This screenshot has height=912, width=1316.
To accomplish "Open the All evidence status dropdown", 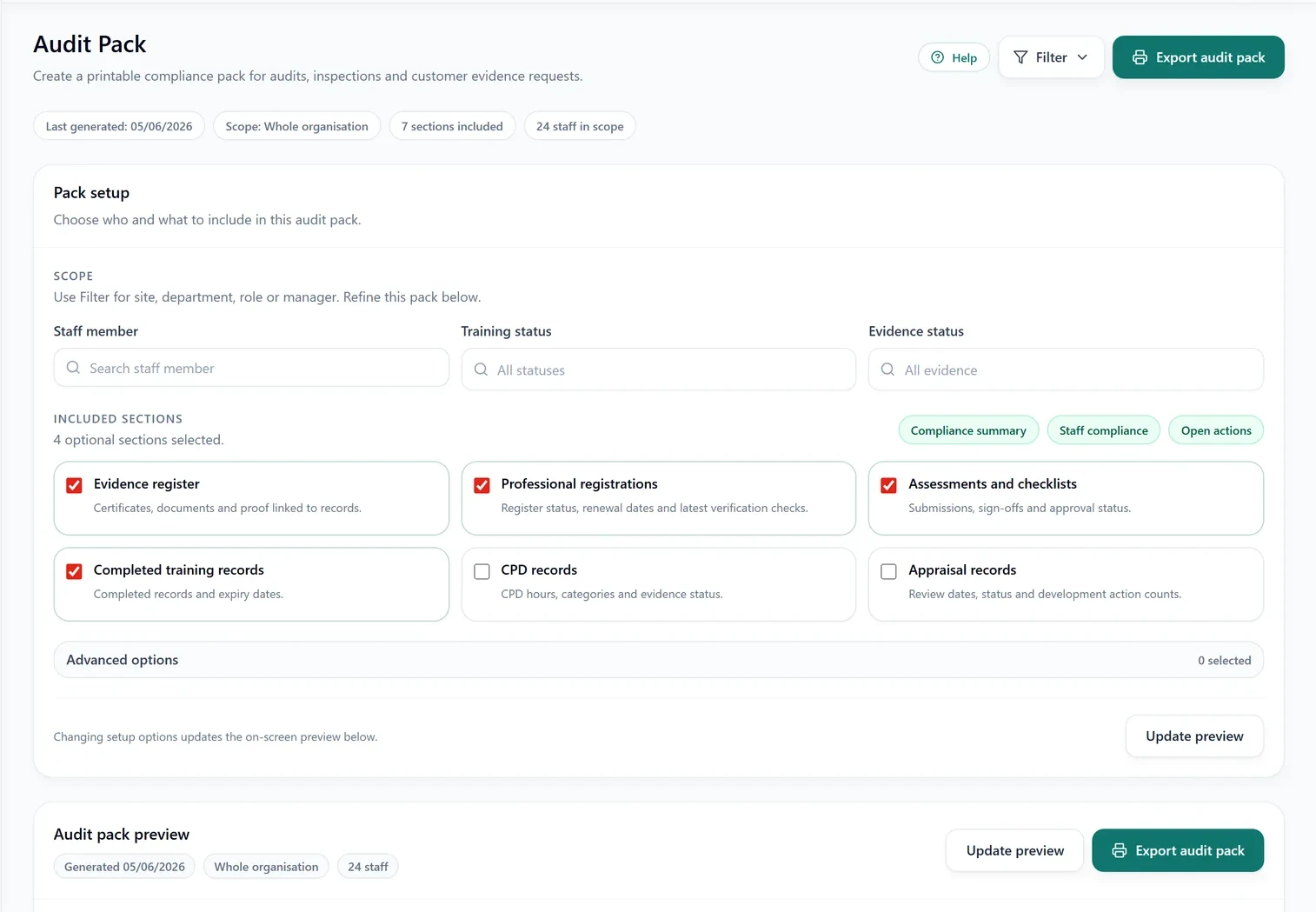I will click(x=1066, y=369).
